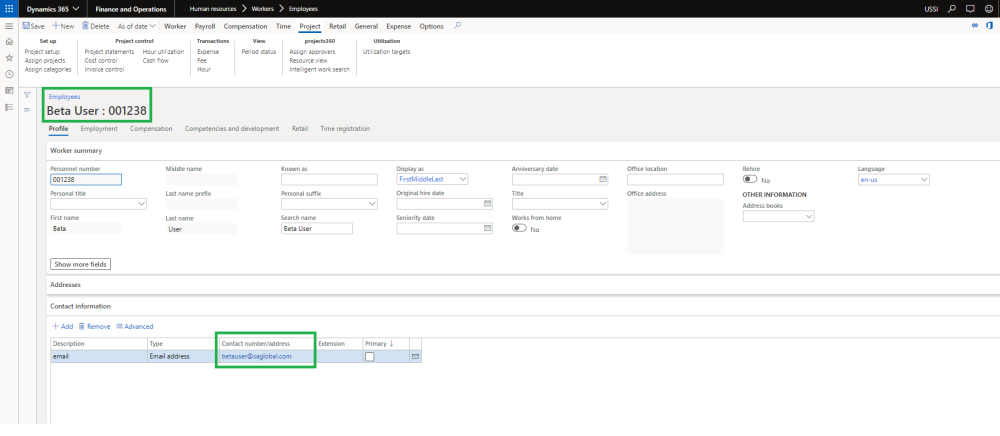The image size is (1000, 436).
Task: Open the search magnifier in top bar
Action: click(x=952, y=8)
